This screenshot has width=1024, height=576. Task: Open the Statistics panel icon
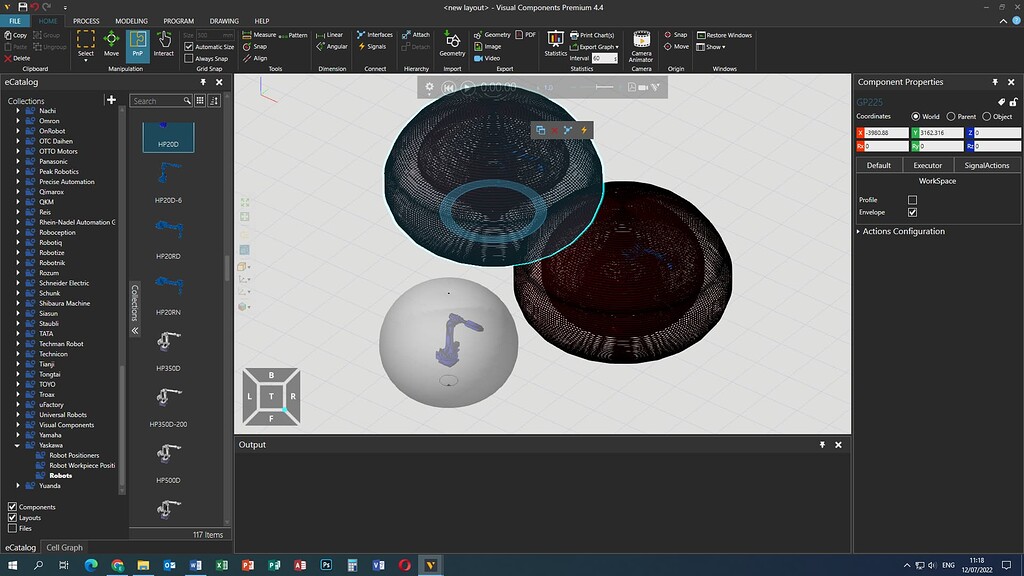click(556, 41)
